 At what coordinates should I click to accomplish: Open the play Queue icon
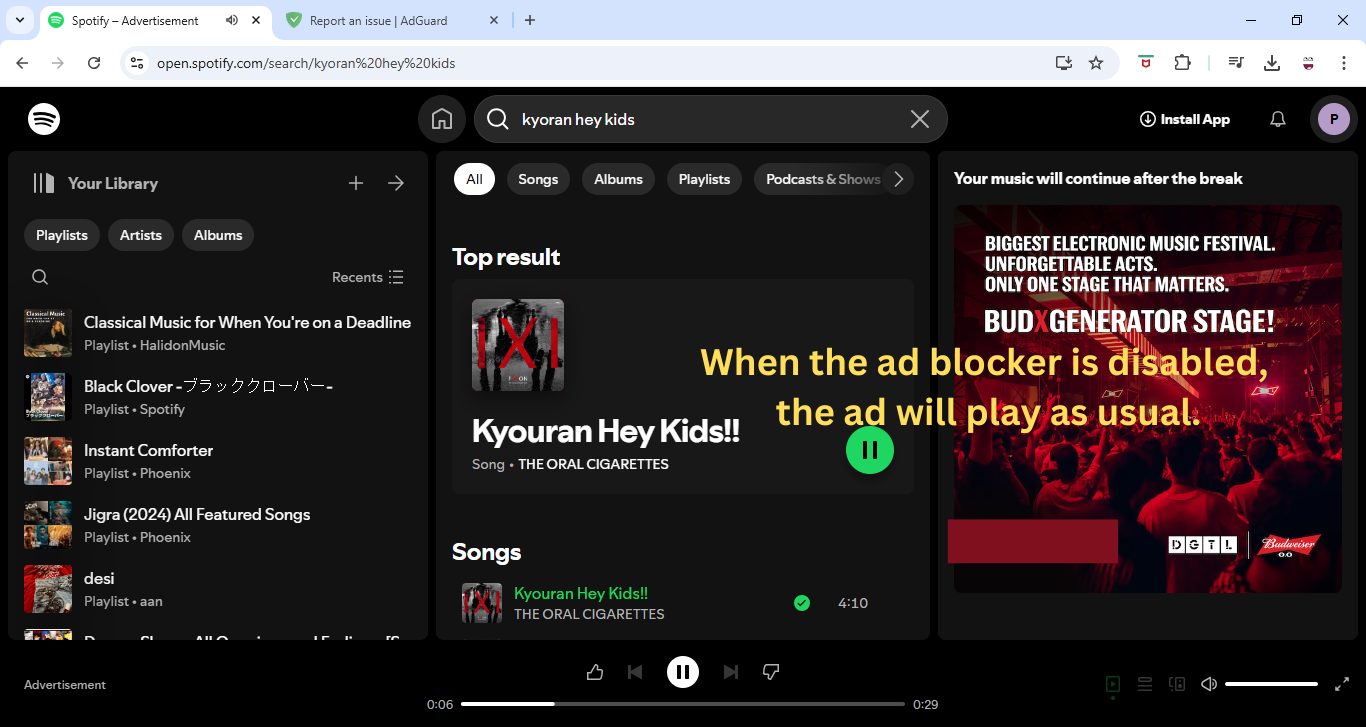click(1144, 684)
